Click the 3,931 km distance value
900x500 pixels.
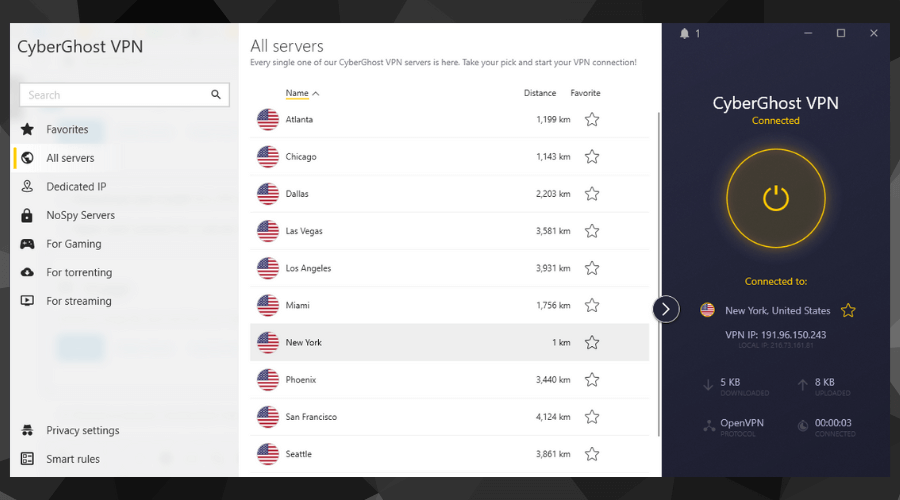[x=553, y=268]
